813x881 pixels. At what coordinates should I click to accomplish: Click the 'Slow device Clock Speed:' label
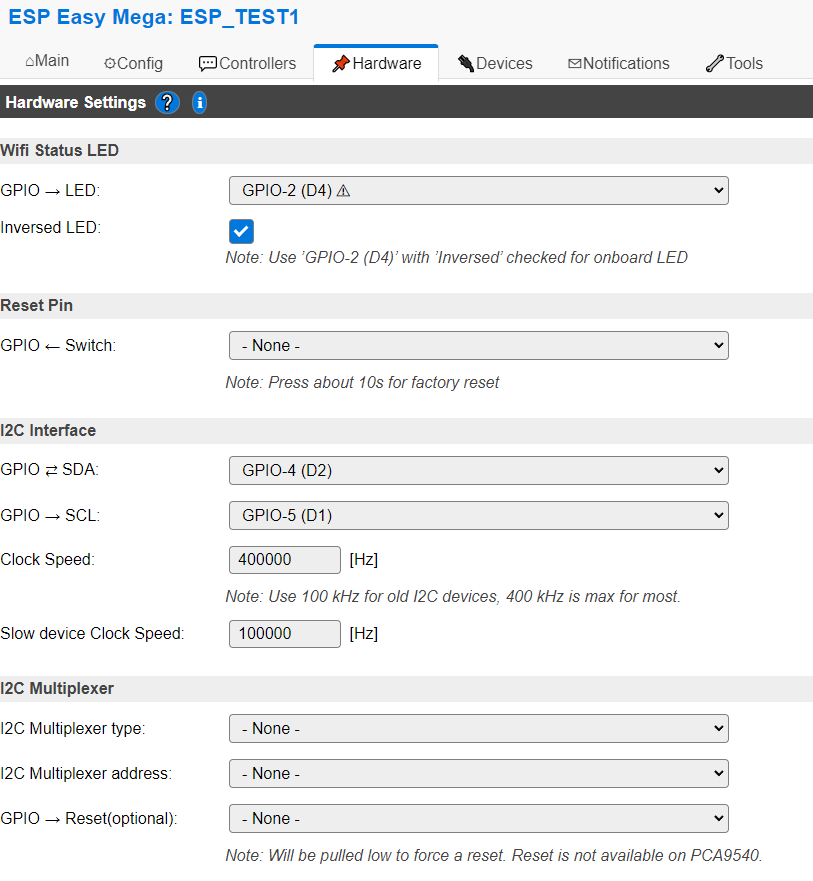[x=92, y=634]
